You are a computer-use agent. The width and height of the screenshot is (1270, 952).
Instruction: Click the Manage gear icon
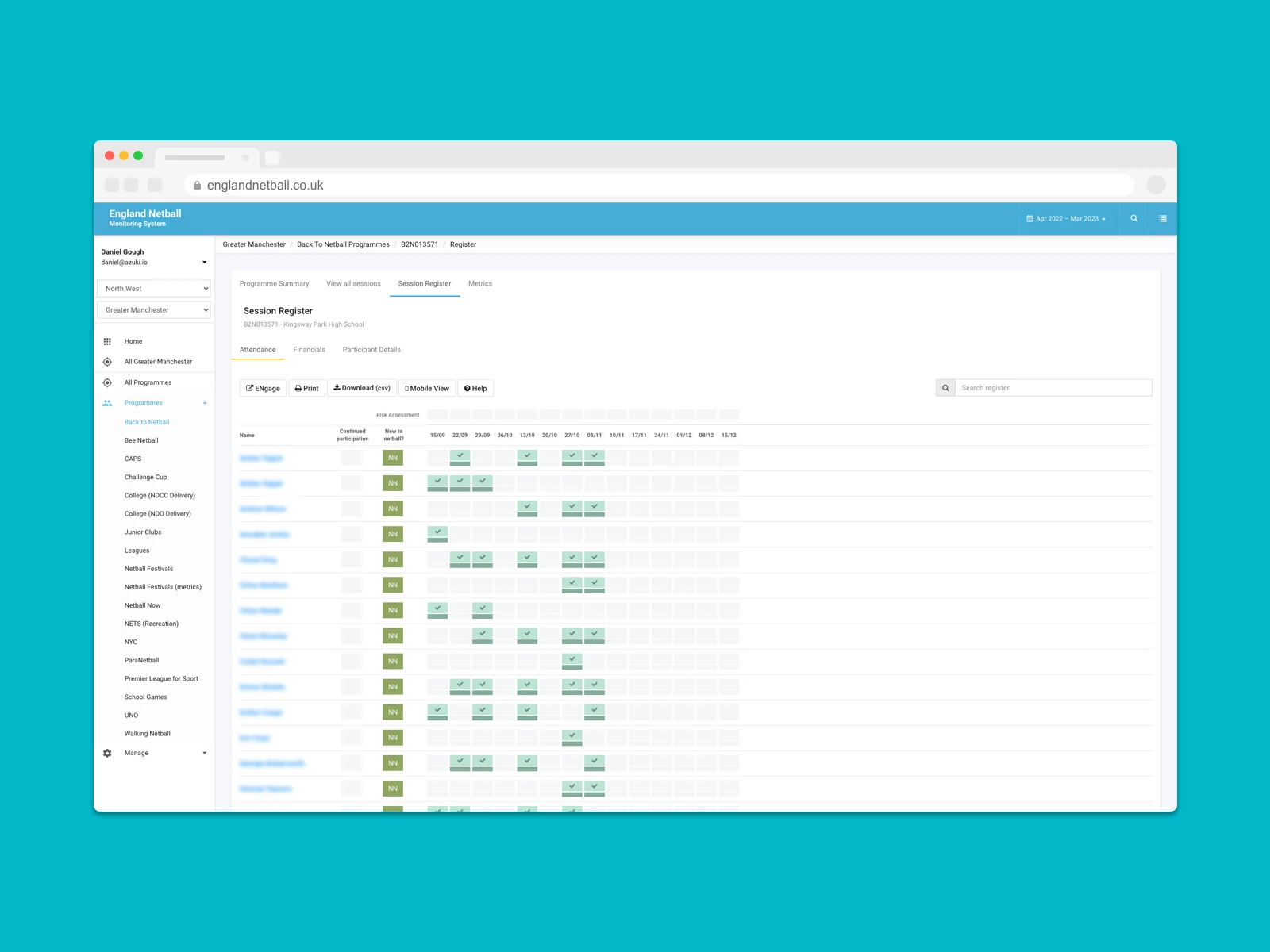[107, 754]
